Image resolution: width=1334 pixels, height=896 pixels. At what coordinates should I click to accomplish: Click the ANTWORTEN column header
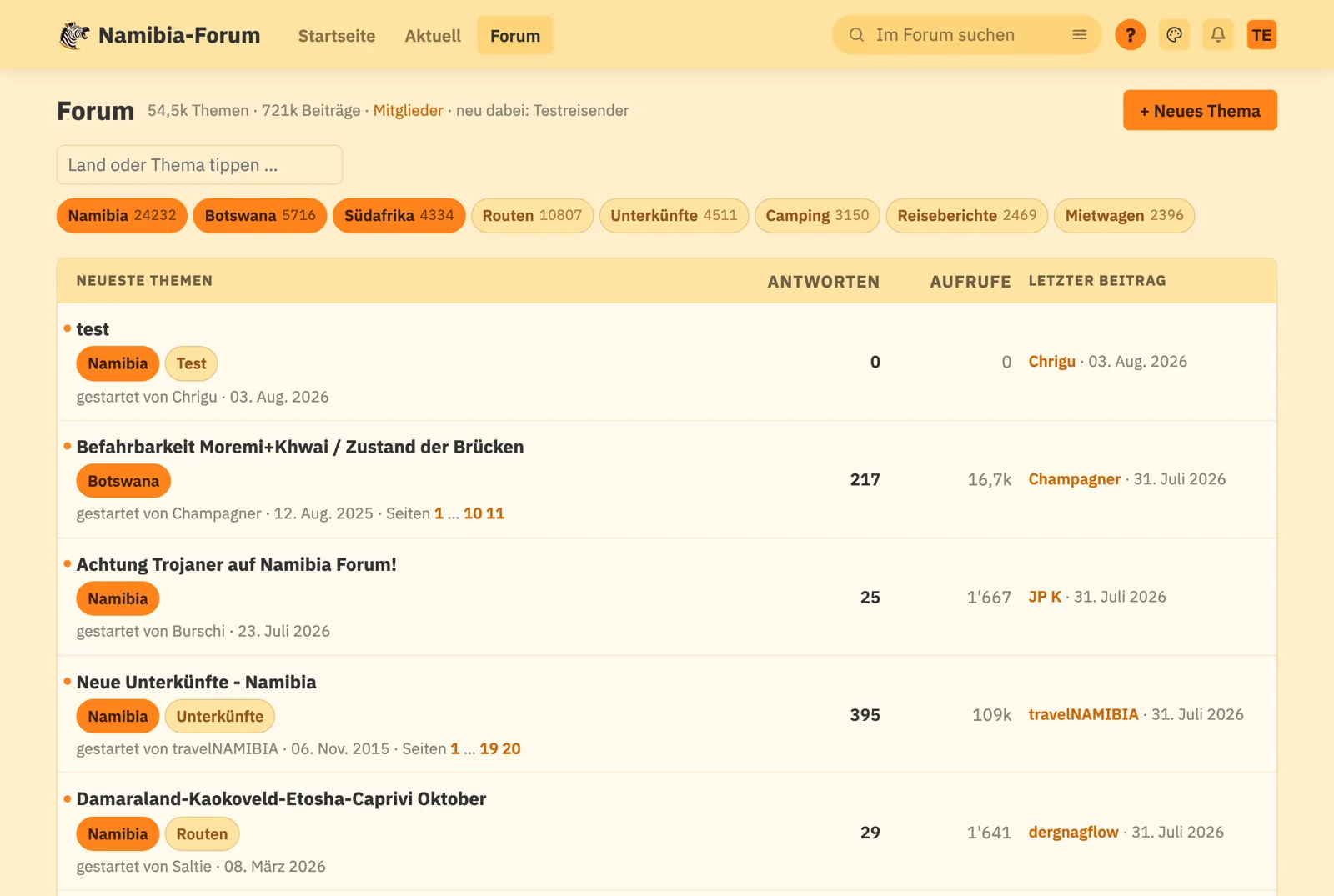(x=824, y=282)
